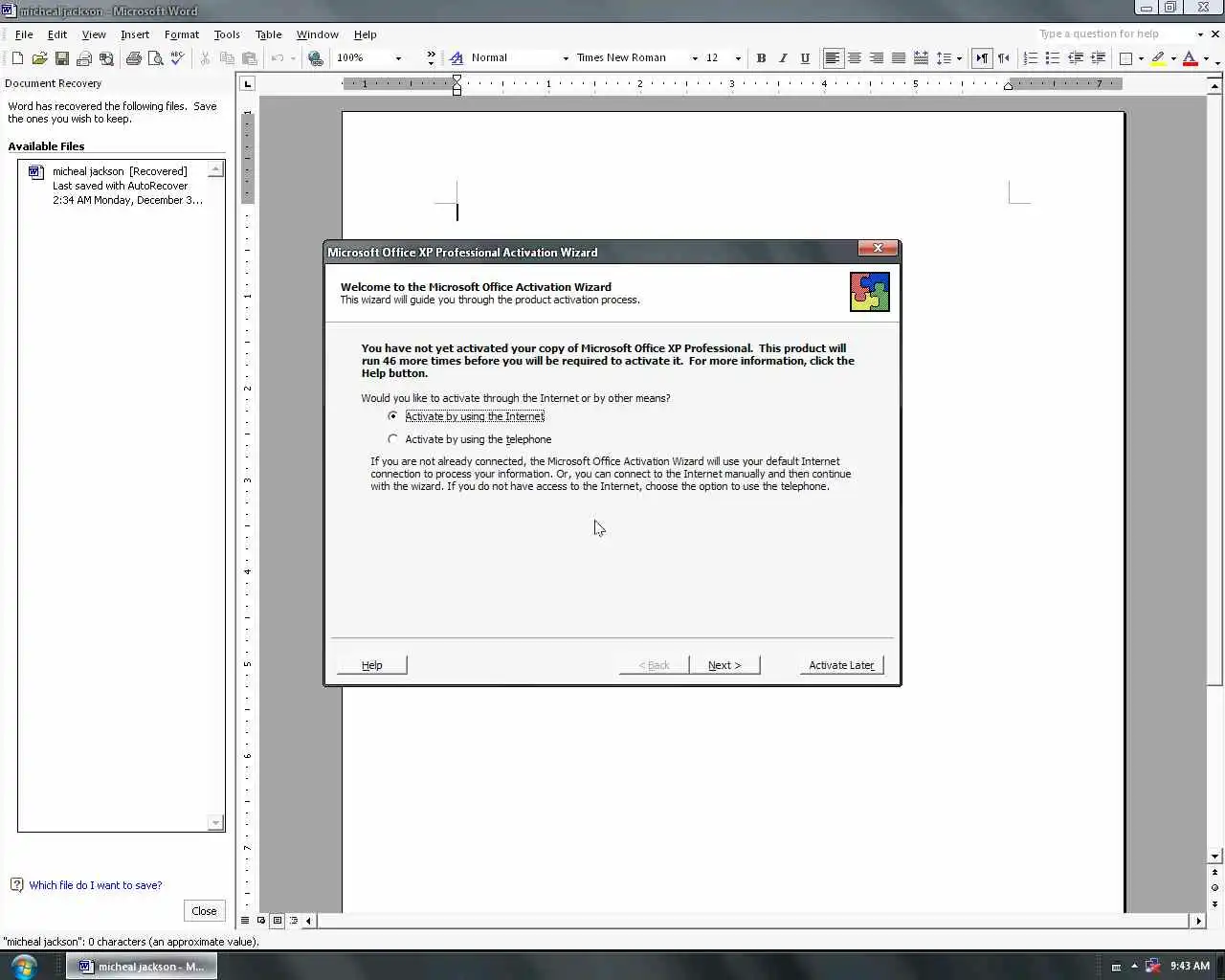Click the vertical scrollbar down arrow
The image size is (1225, 980).
(1214, 857)
